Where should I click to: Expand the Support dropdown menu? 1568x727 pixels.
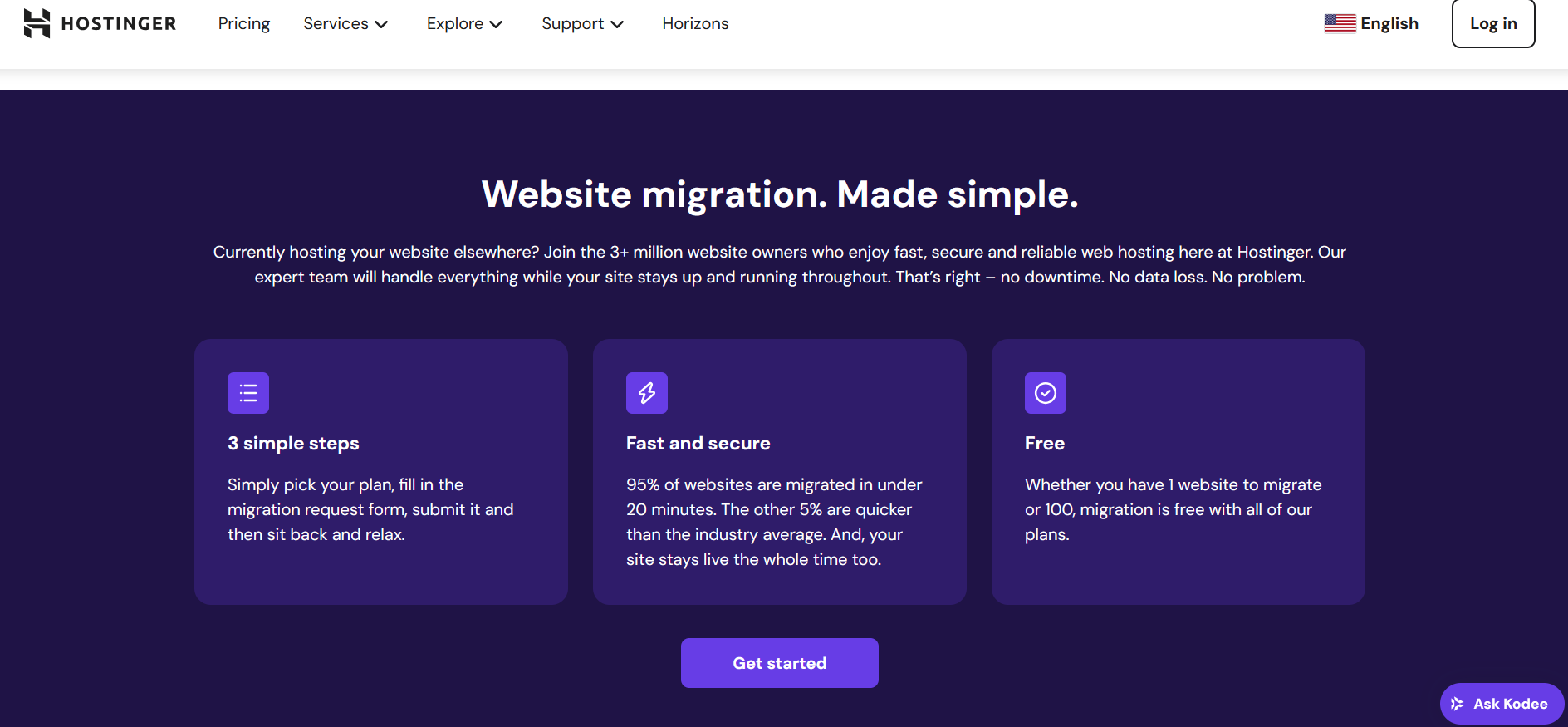(582, 24)
